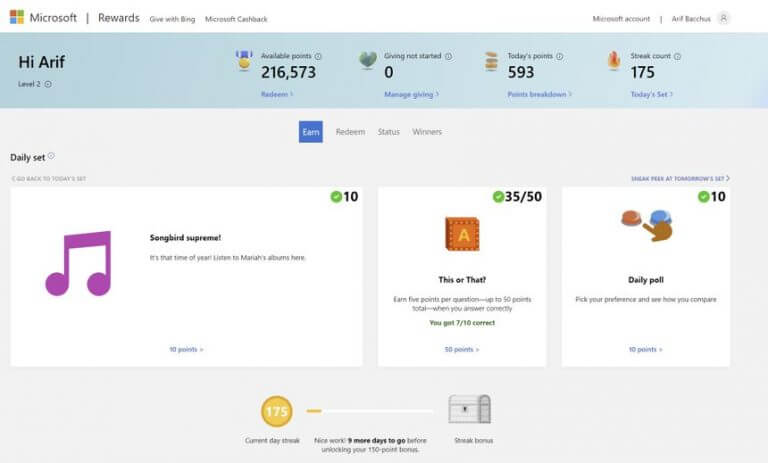
Task: Open the Points breakdown link
Action: pos(539,94)
